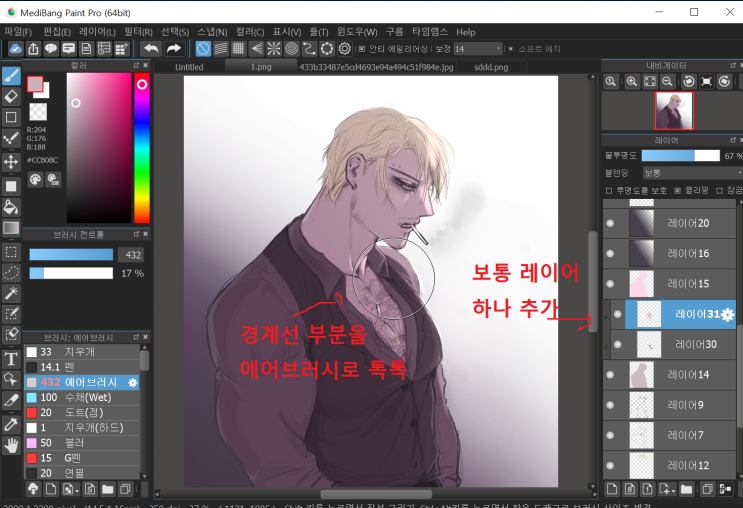This screenshot has height=508, width=743.
Task: Open the palette icon in color panel
Action: pyautogui.click(x=36, y=179)
